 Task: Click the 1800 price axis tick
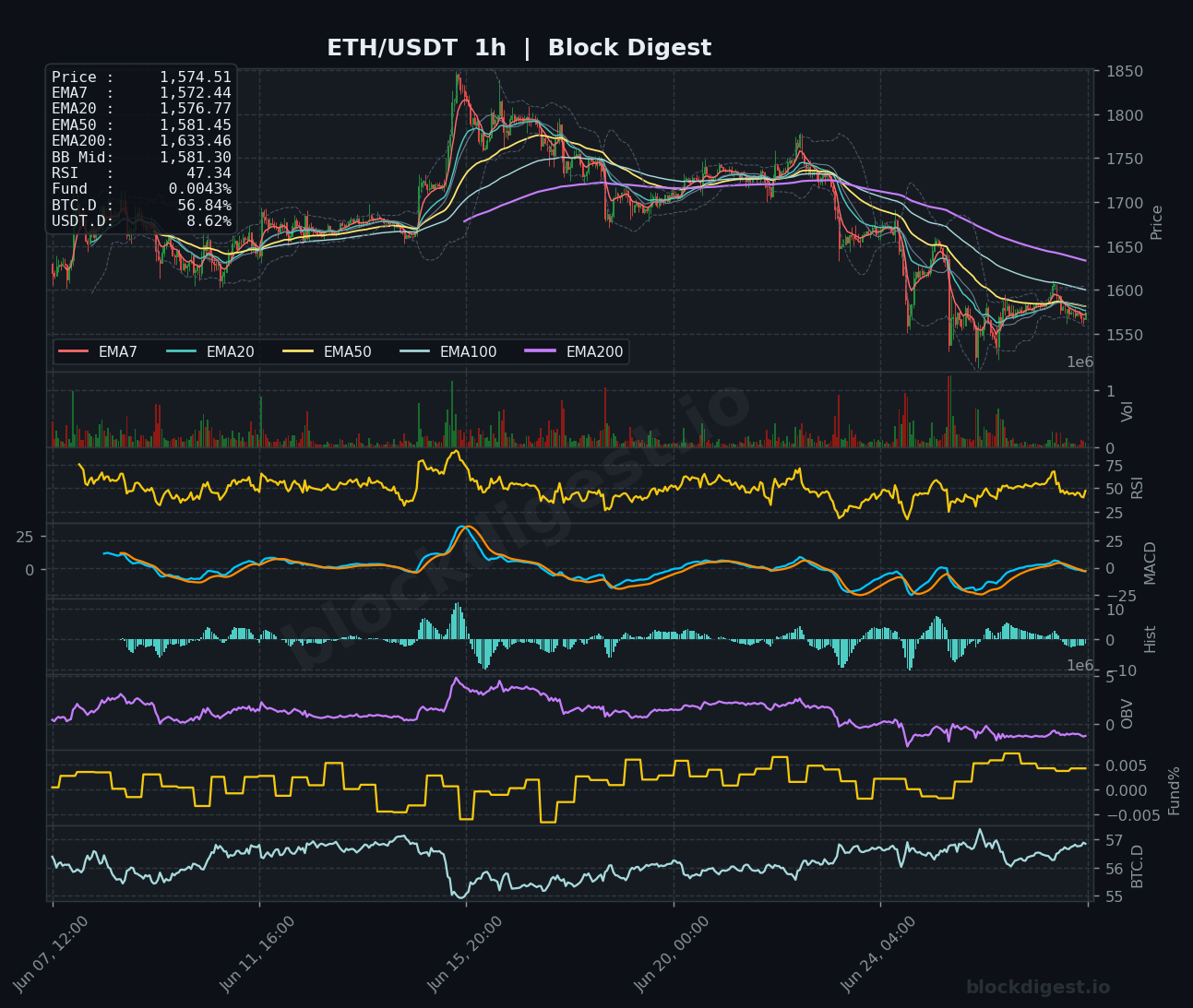(x=1125, y=116)
